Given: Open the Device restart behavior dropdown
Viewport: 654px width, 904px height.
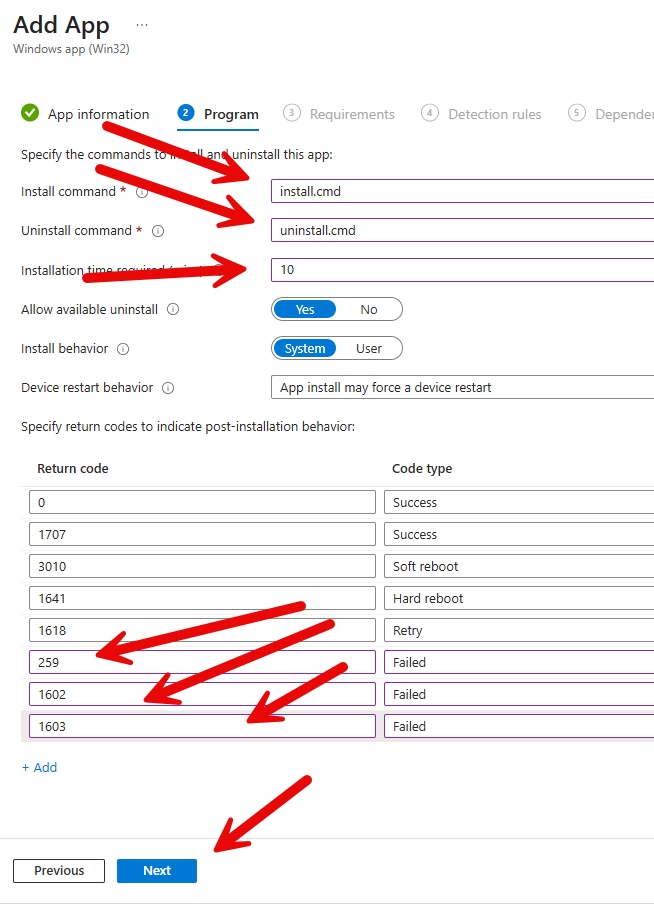Looking at the screenshot, I should (x=462, y=388).
